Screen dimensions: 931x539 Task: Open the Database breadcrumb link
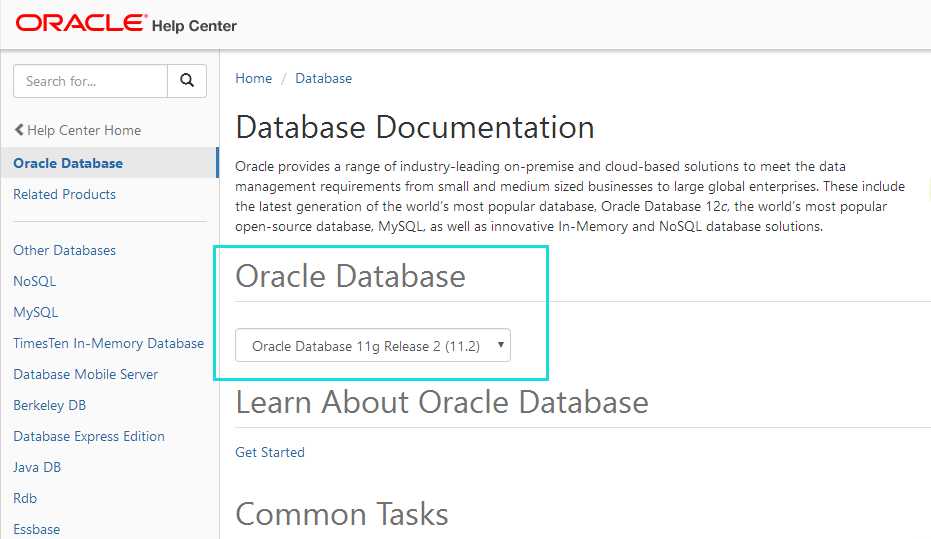[323, 78]
